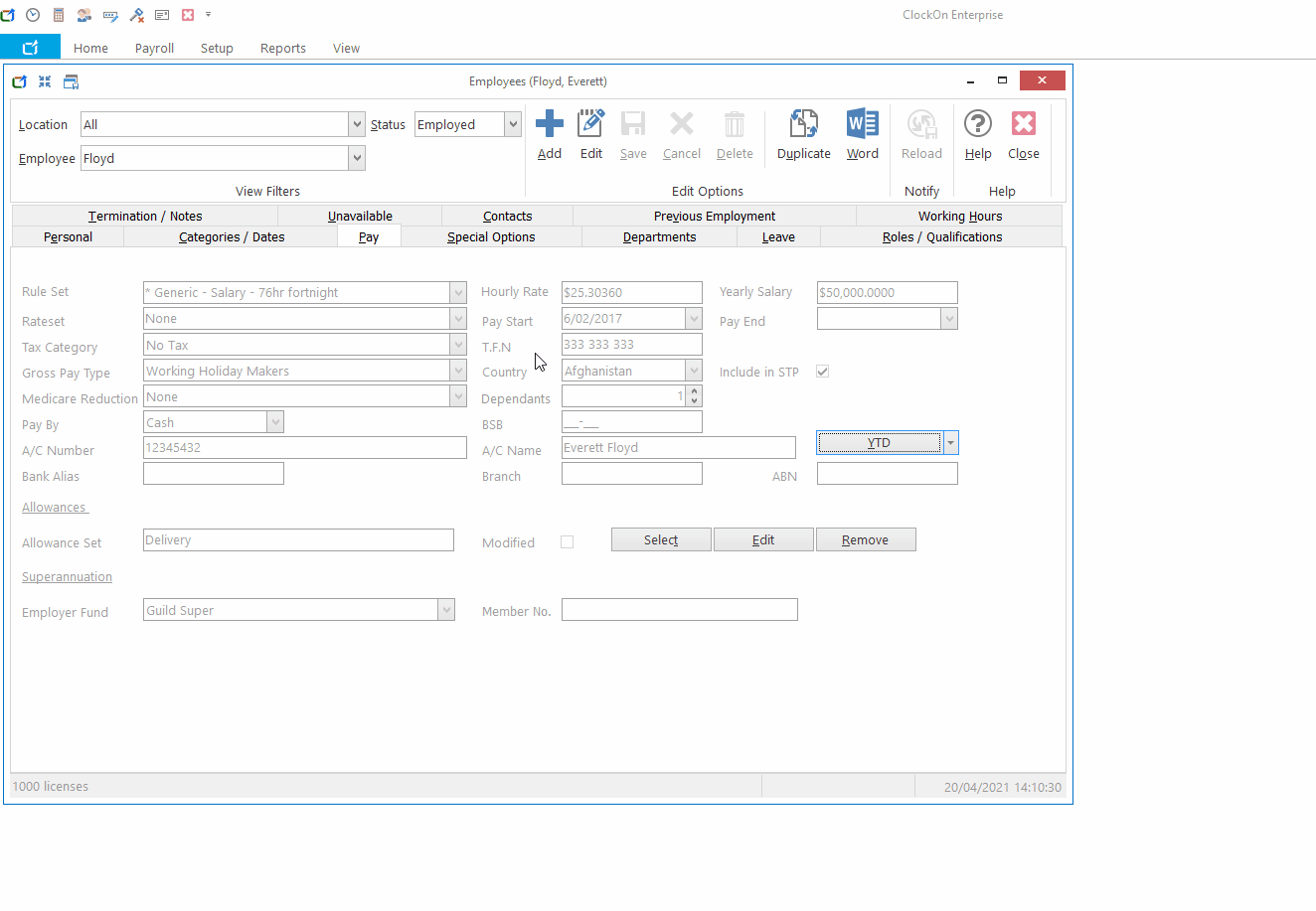Viewport: 1316px width, 911px height.
Task: Open the Payroll ribbon tab
Action: 155,48
